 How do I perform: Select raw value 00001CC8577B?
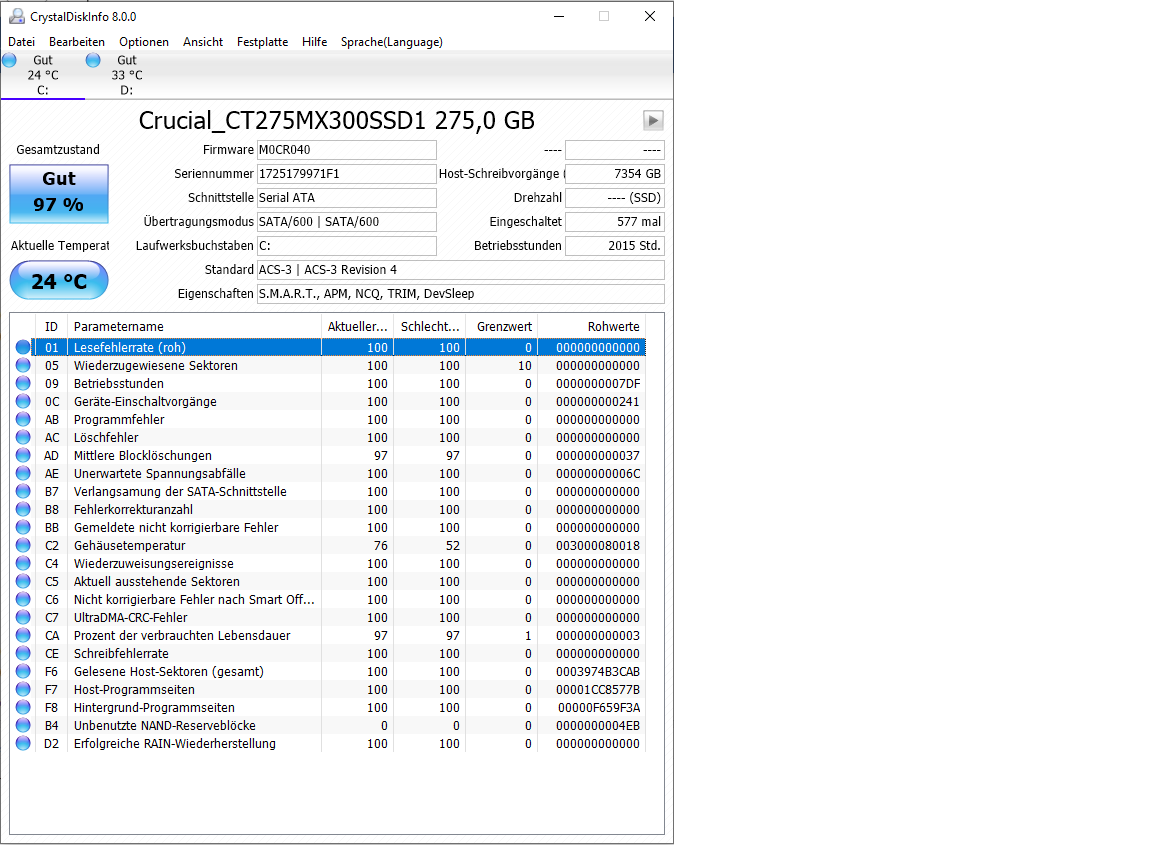tap(597, 689)
